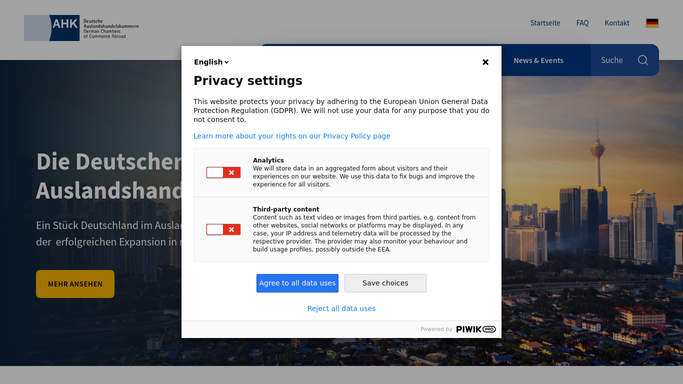Click the Analytics label text
The height and width of the screenshot is (384, 683).
(268, 160)
